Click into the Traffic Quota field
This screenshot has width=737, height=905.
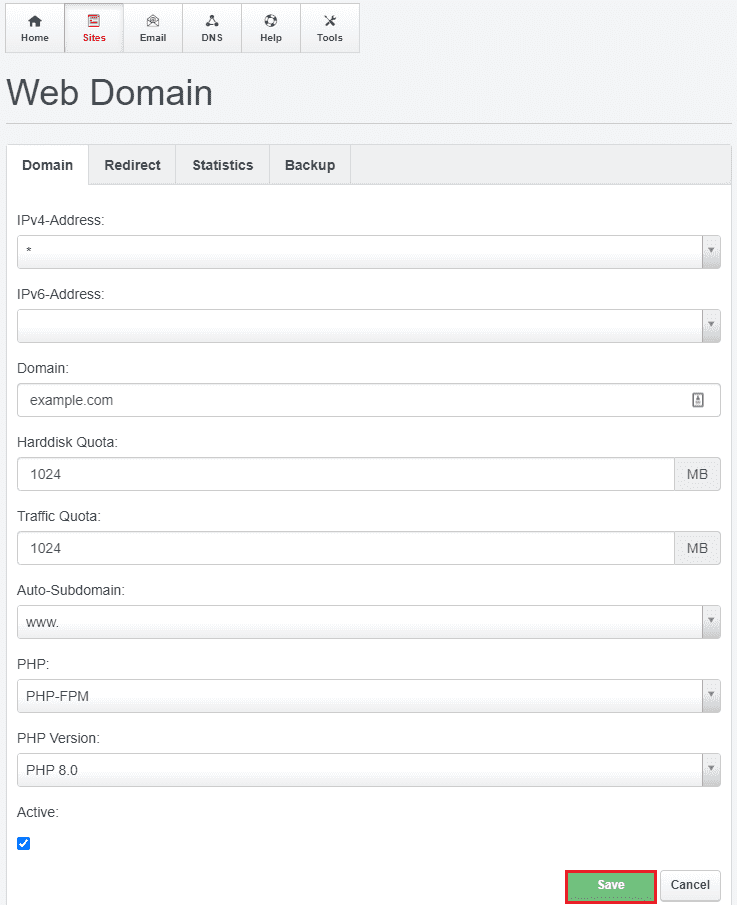tap(346, 548)
